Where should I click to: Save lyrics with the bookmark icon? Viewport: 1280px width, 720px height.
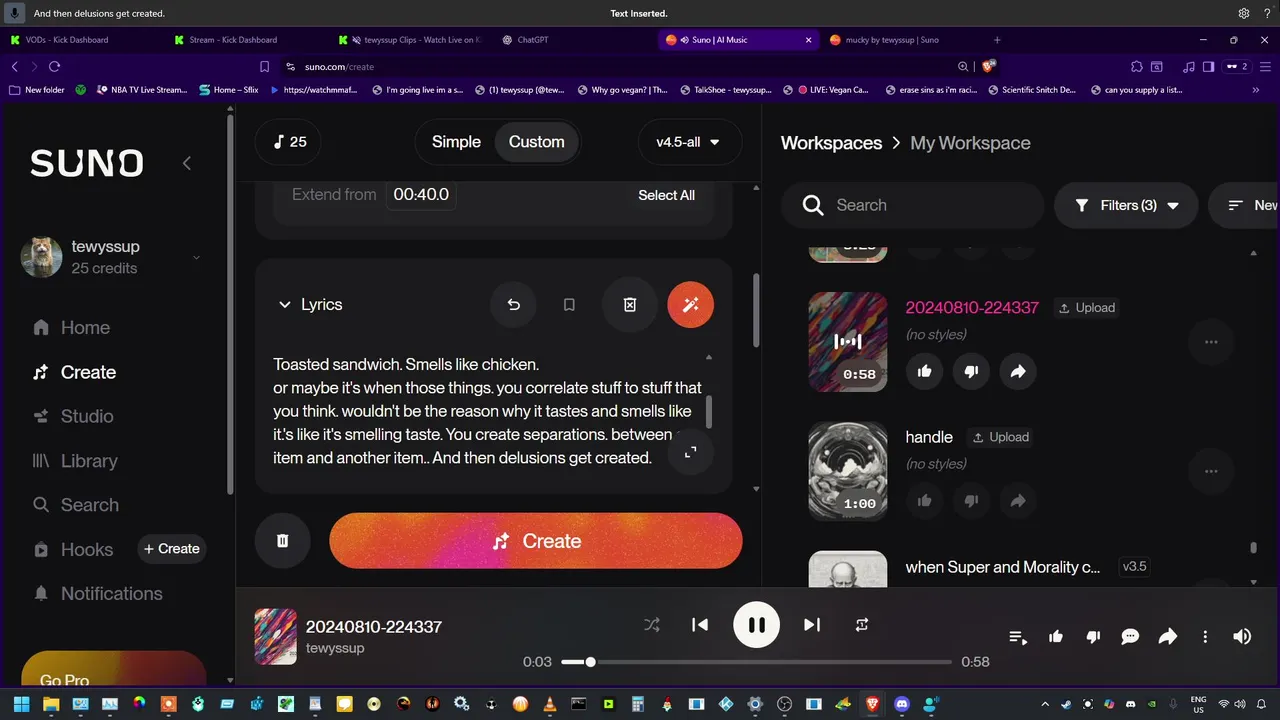pyautogui.click(x=569, y=305)
